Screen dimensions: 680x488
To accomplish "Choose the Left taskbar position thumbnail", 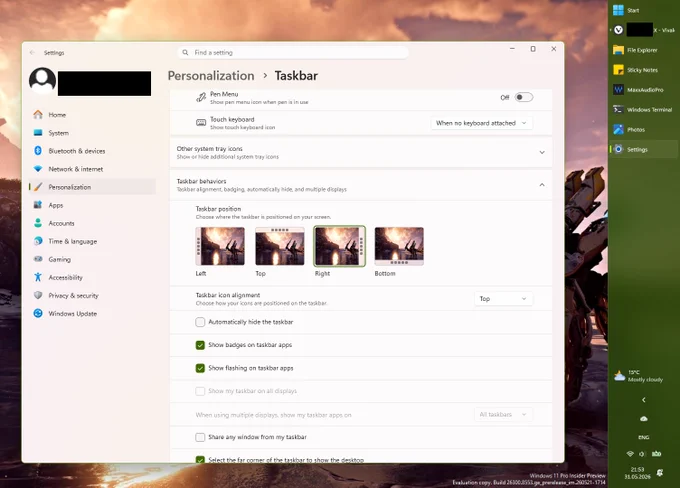I will [x=220, y=246].
